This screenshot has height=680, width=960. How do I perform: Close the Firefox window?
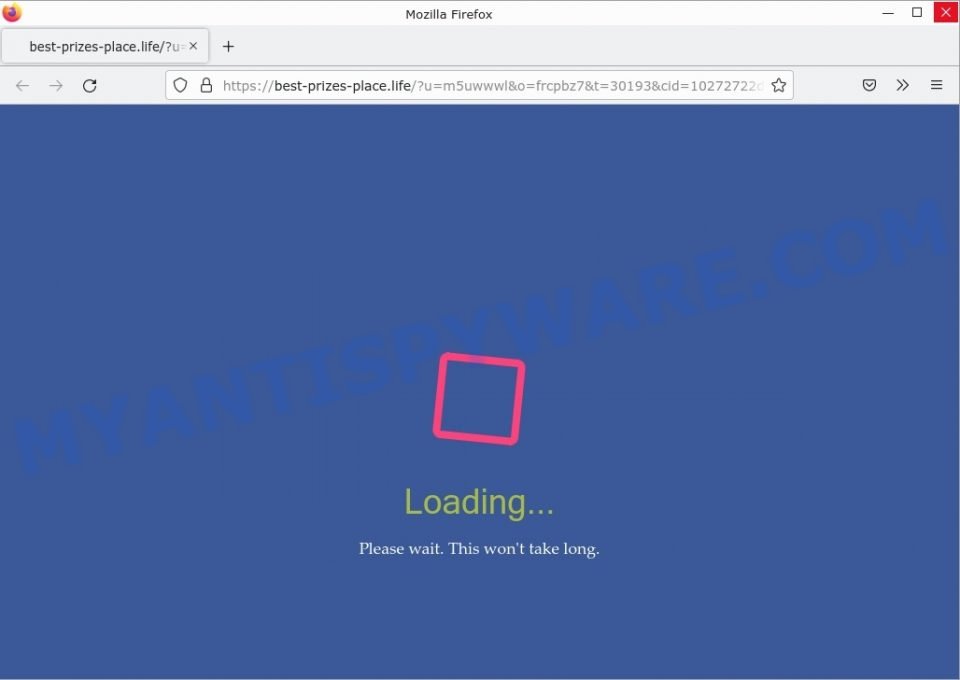945,12
